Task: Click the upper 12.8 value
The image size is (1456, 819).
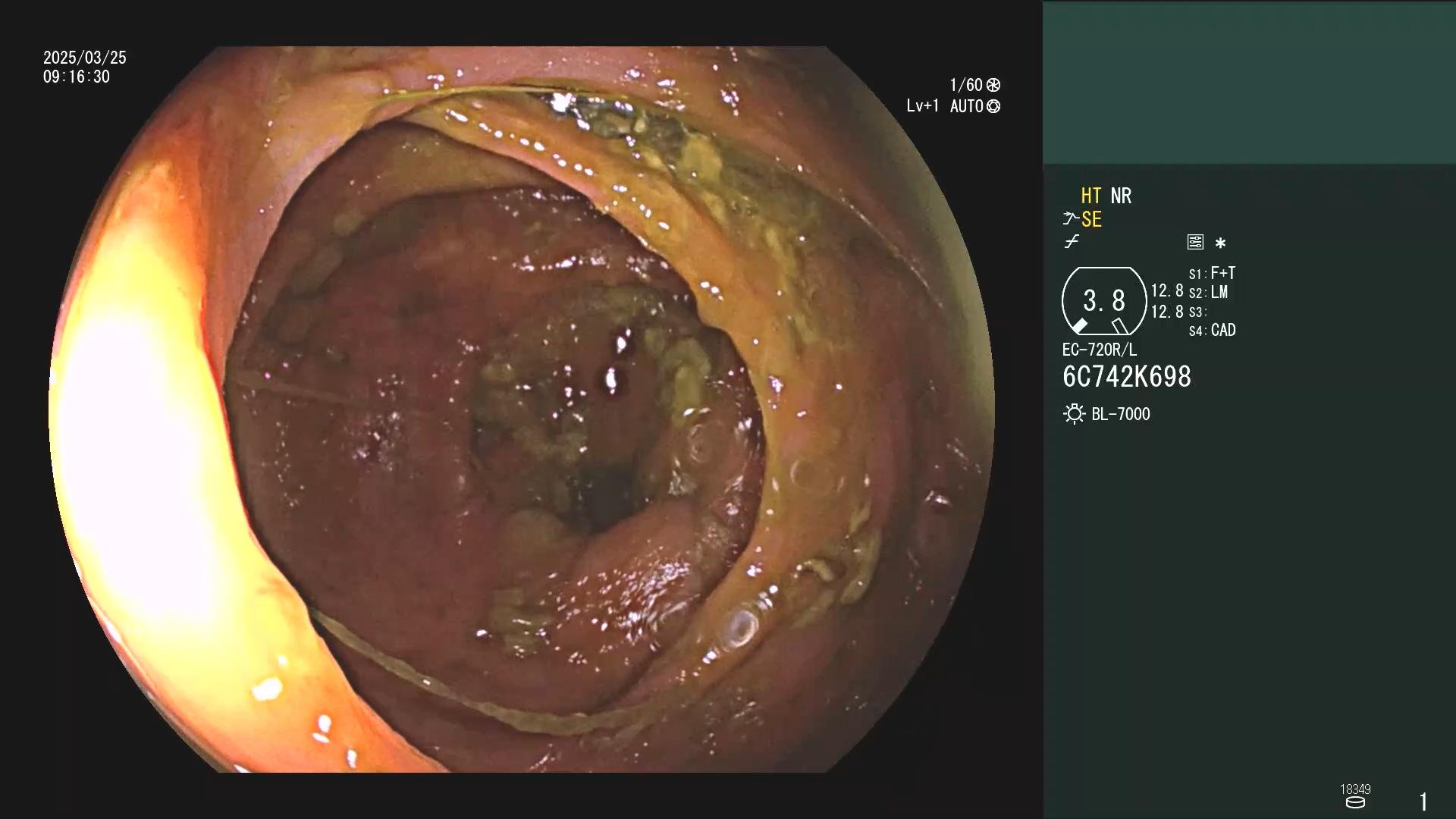Action: 1167,290
